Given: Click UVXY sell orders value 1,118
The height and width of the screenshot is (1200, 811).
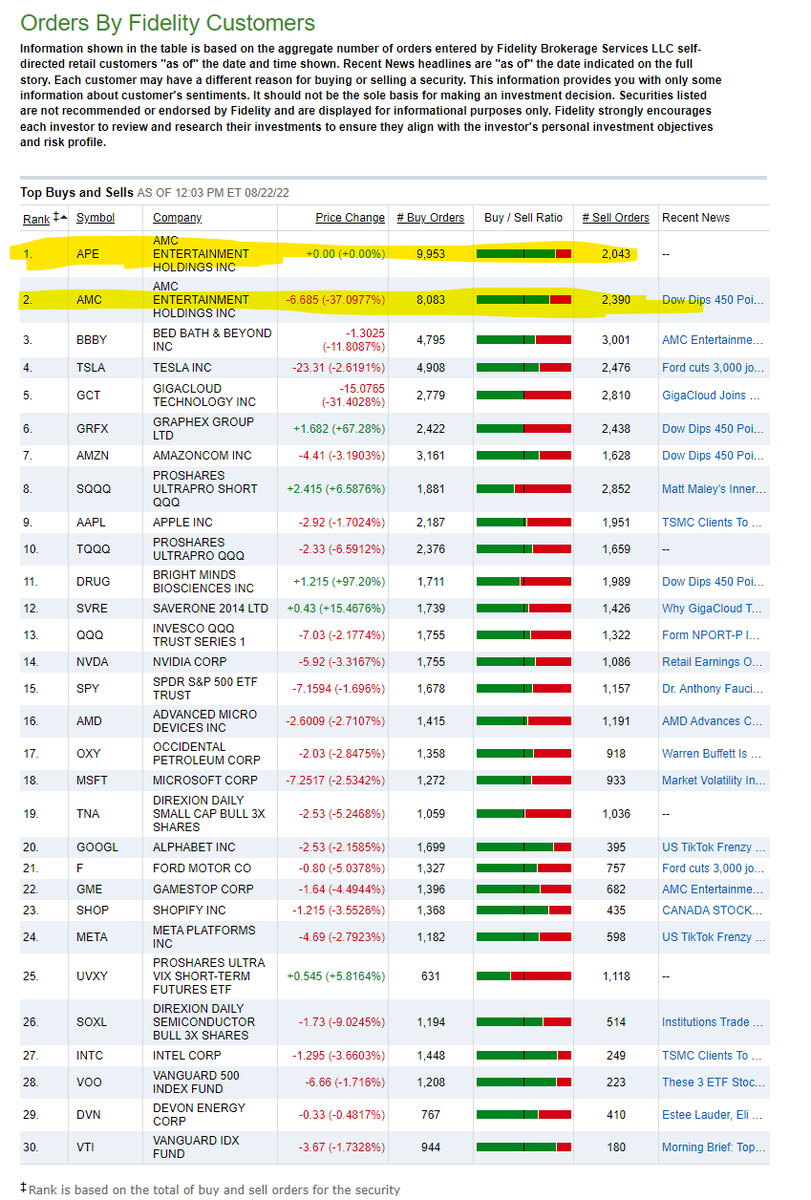Looking at the screenshot, I should click(615, 976).
